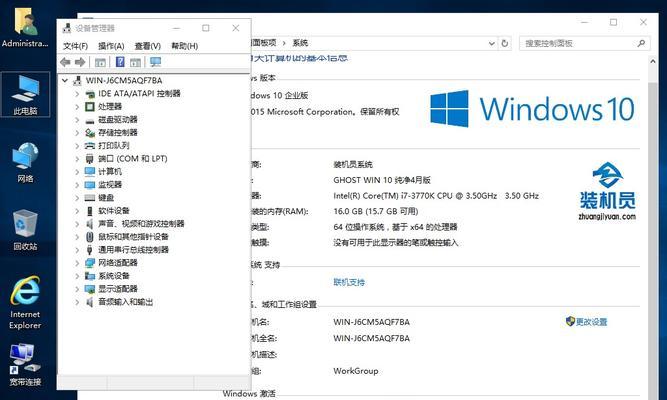Expand the 声音、视频和游戏控制器 node
The width and height of the screenshot is (667, 400).
[77, 224]
